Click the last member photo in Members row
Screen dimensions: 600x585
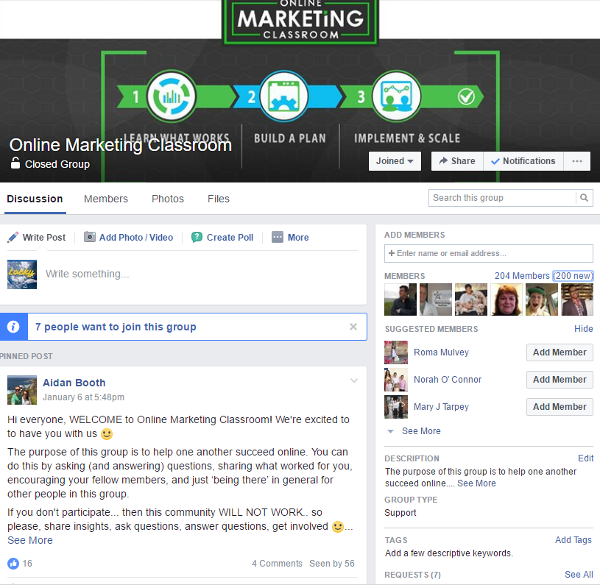click(x=577, y=299)
